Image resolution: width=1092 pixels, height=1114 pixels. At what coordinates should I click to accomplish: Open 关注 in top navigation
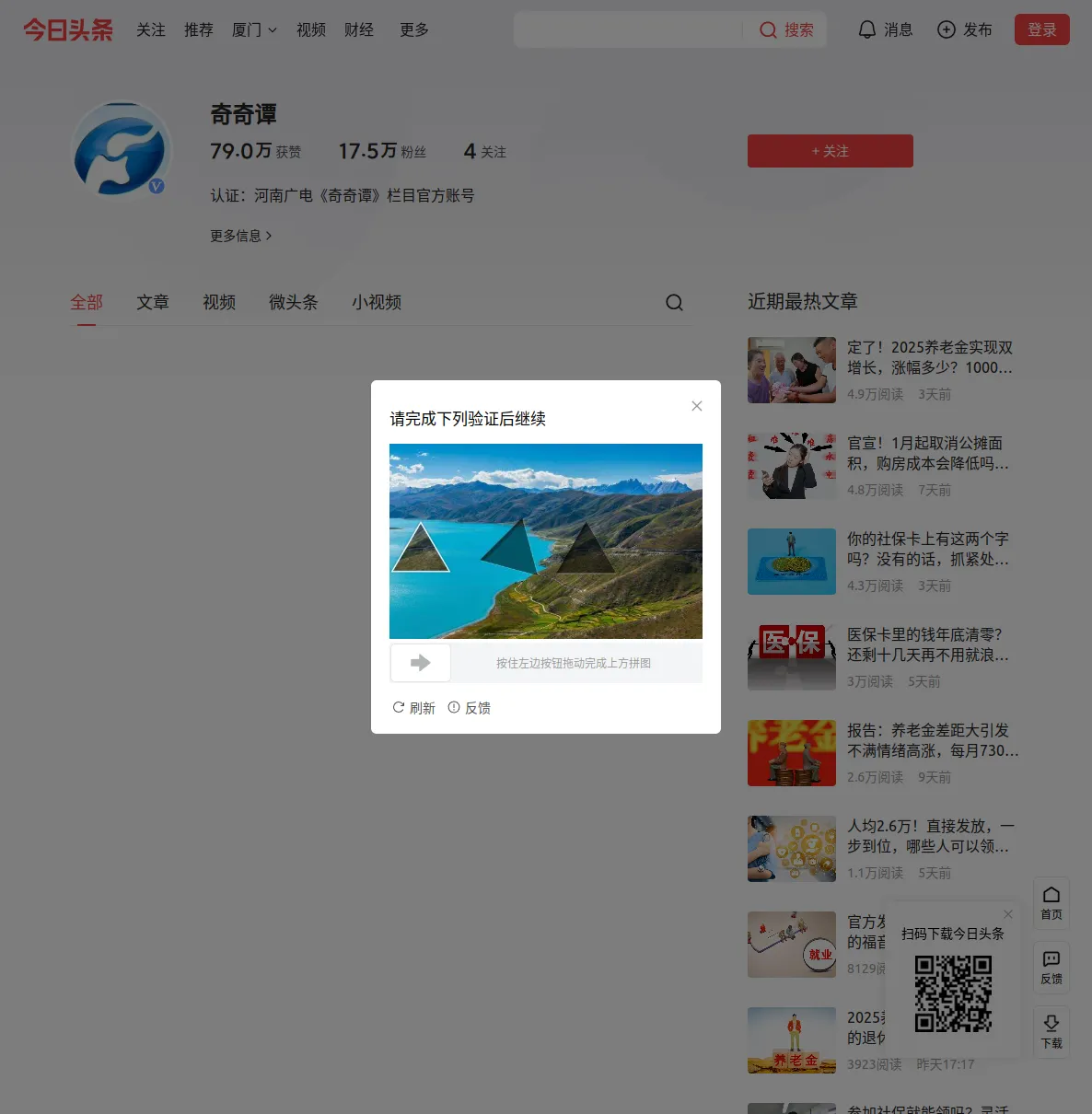[151, 29]
